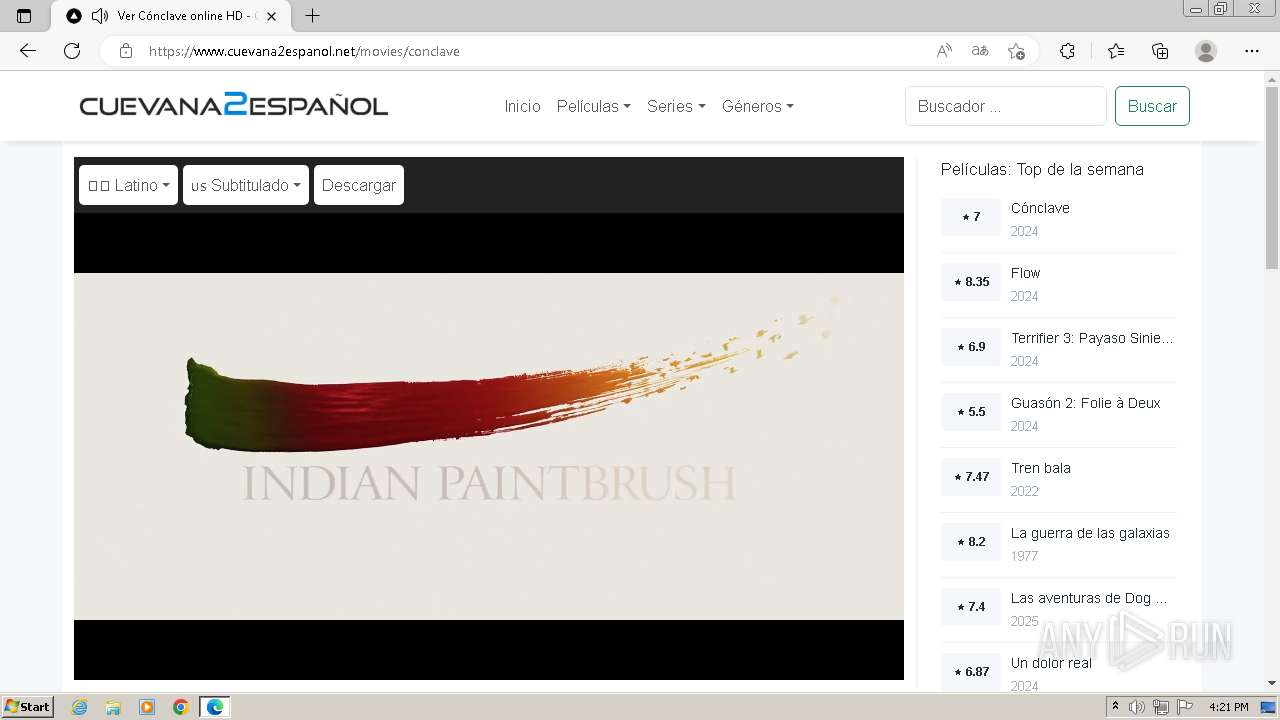Image resolution: width=1280 pixels, height=720 pixels.
Task: Open Flow movie link
Action: [x=1025, y=273]
